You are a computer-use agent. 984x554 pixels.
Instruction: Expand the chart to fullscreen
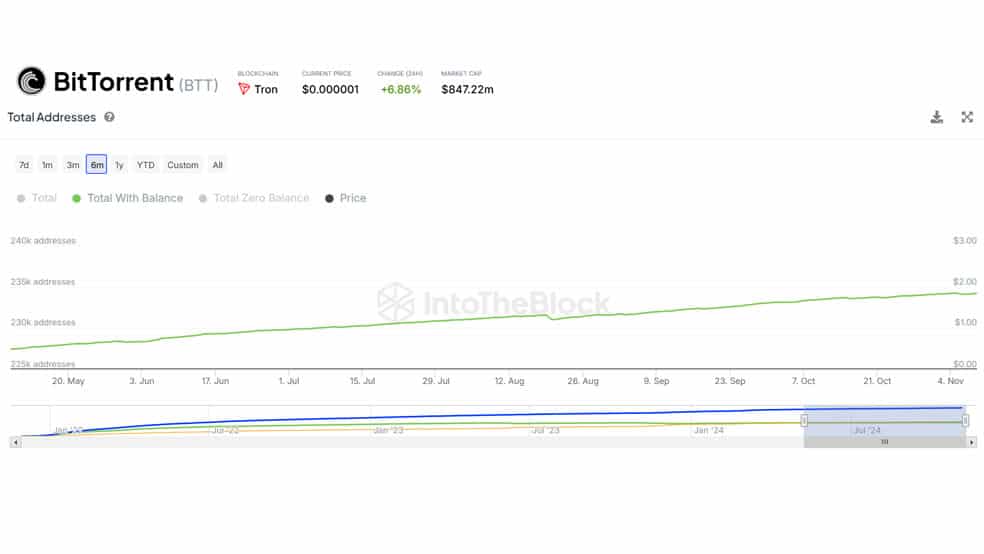click(x=967, y=117)
